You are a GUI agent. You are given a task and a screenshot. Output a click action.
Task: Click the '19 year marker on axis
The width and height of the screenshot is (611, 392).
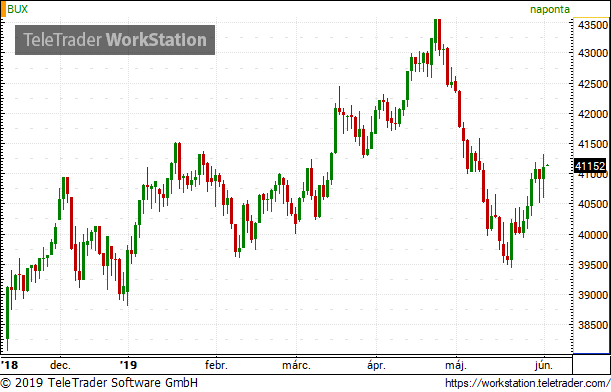point(129,365)
